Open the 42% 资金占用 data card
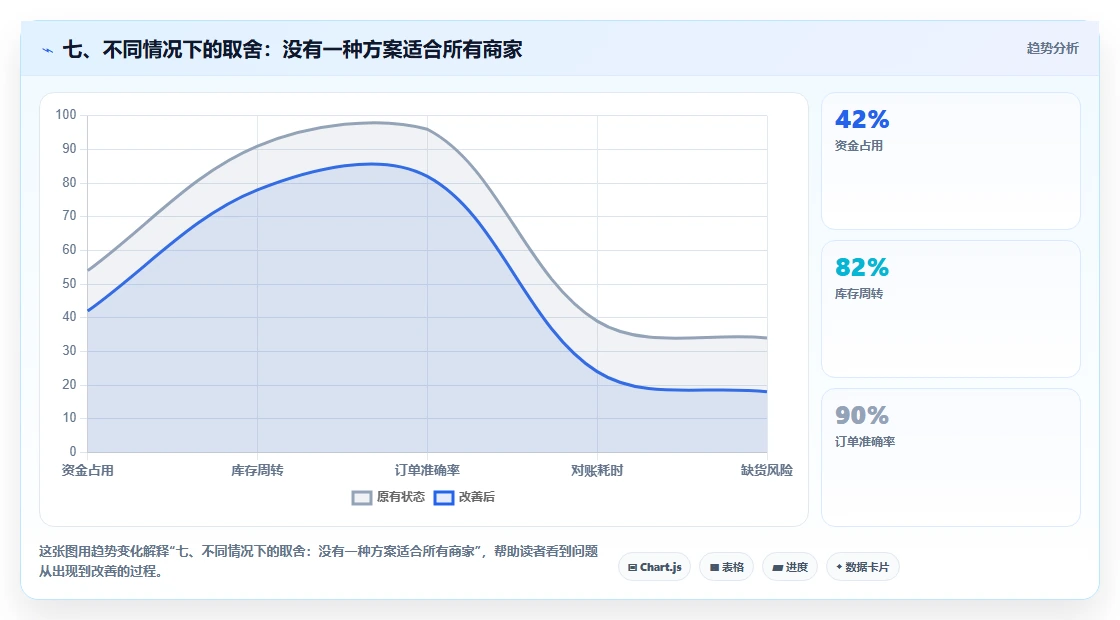Image resolution: width=1120 pixels, height=620 pixels. [951, 161]
